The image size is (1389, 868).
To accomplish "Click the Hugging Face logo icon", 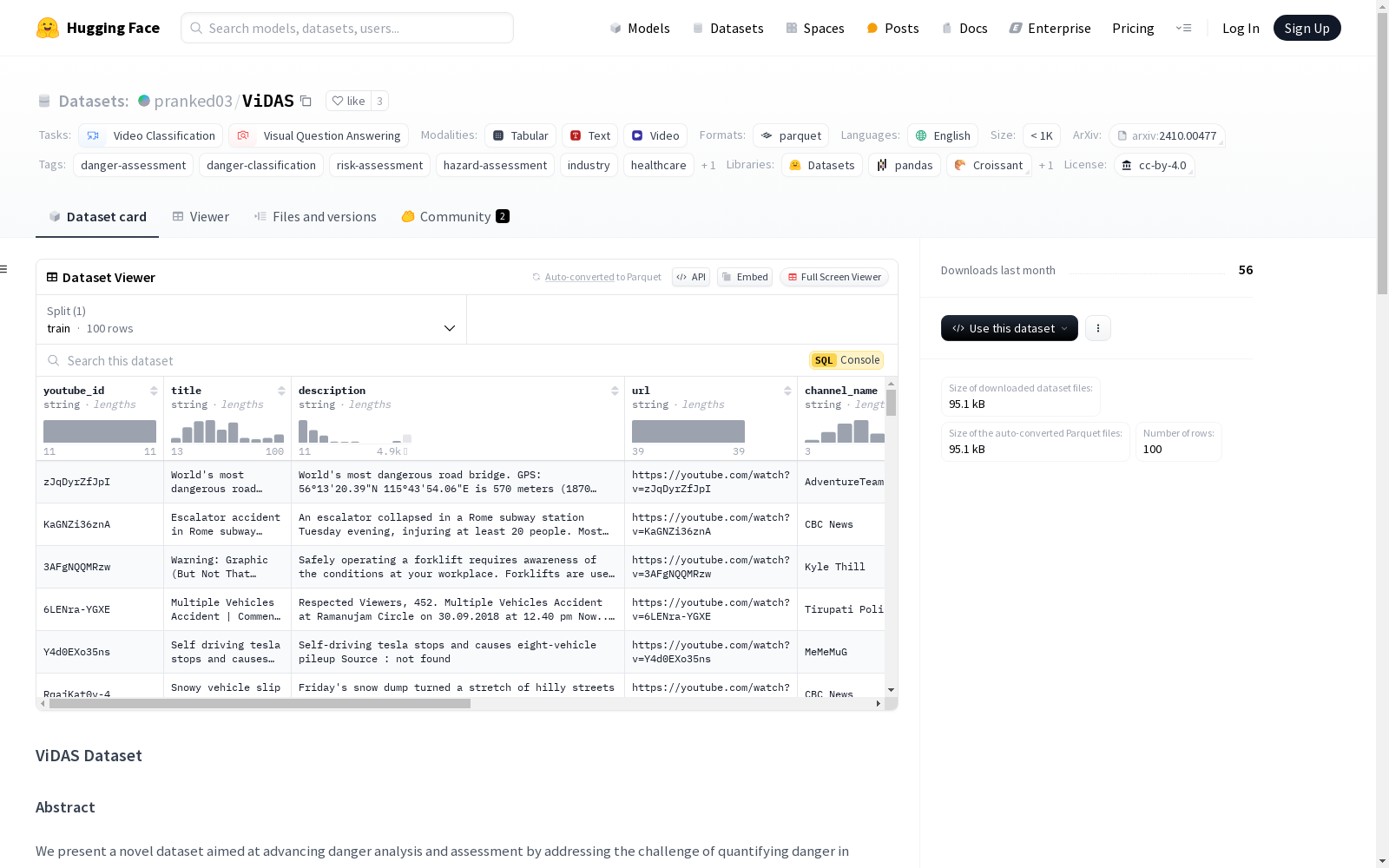I will (48, 28).
